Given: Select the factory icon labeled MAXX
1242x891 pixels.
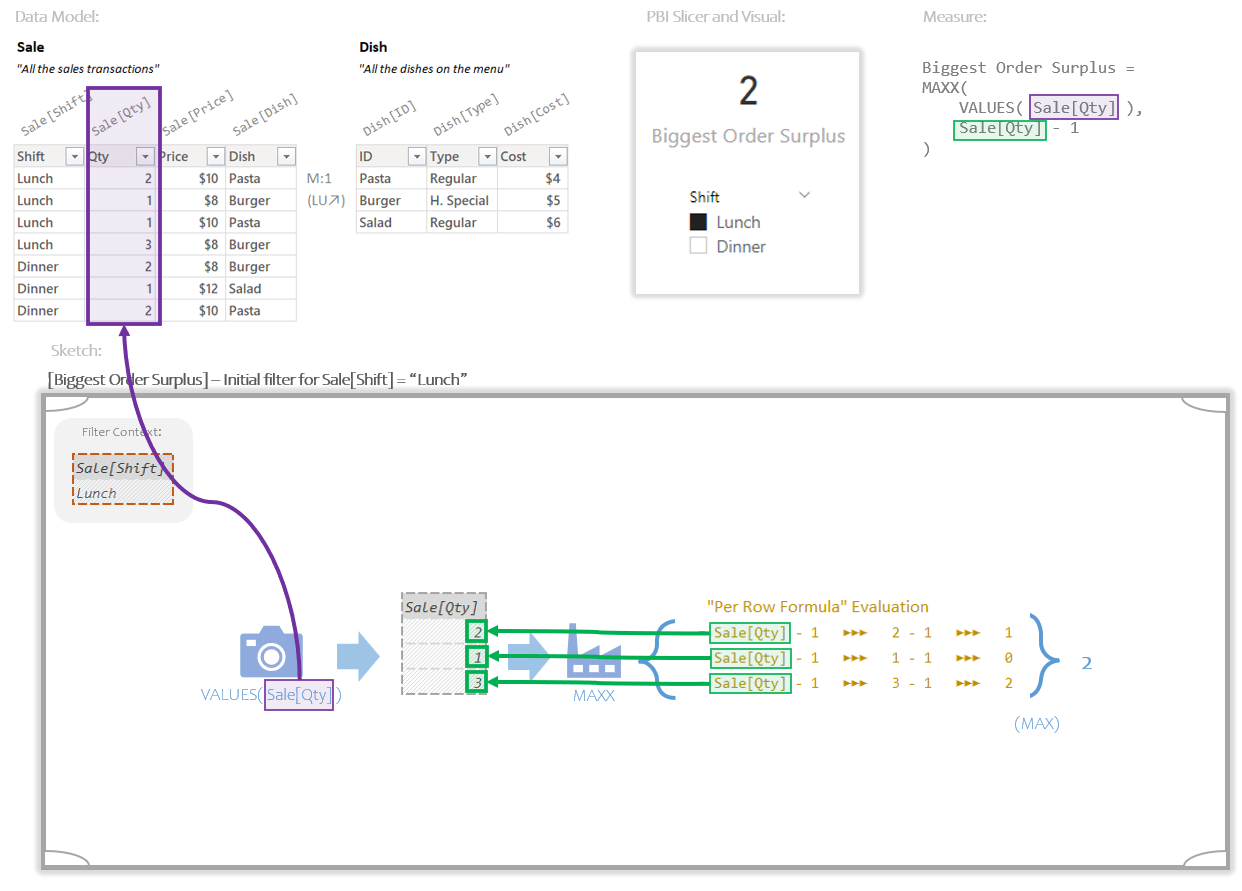Looking at the screenshot, I should [x=594, y=658].
